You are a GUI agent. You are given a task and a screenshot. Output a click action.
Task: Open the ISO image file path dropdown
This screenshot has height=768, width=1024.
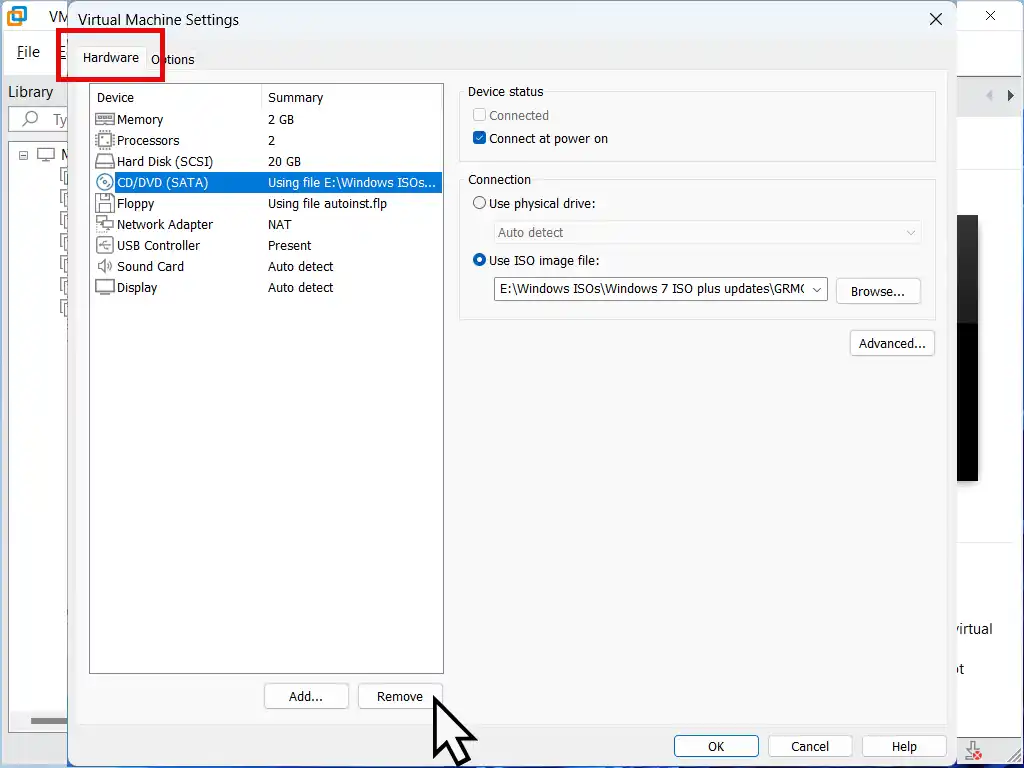click(816, 289)
